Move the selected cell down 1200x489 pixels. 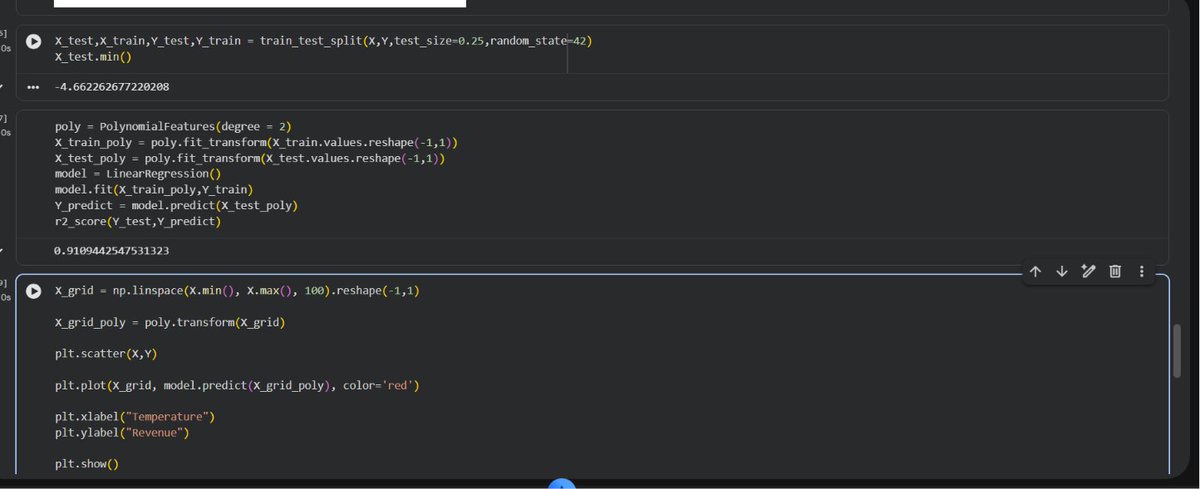click(x=1062, y=271)
